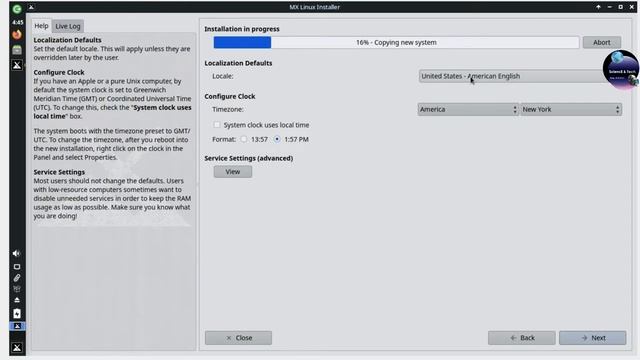640x360 pixels.
Task: Close the installer window with the X
Action: point(631,7)
